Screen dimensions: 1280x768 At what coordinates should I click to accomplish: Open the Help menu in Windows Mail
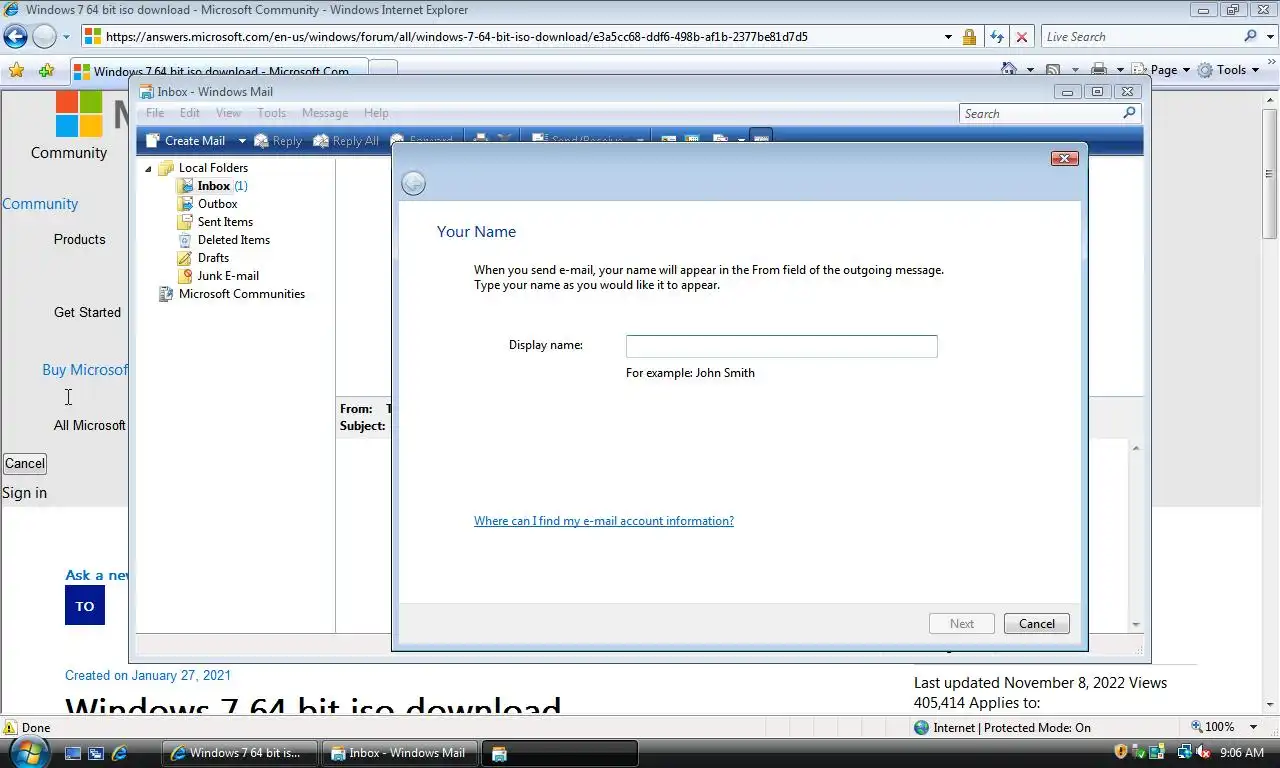coord(376,113)
